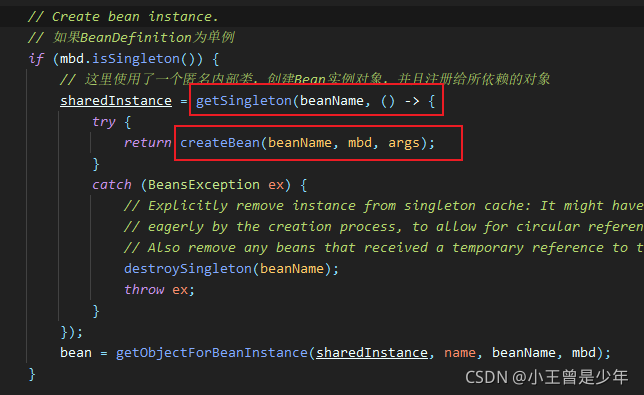Click the createBean method call
Viewport: 644px width, 395px height.
click(220, 142)
